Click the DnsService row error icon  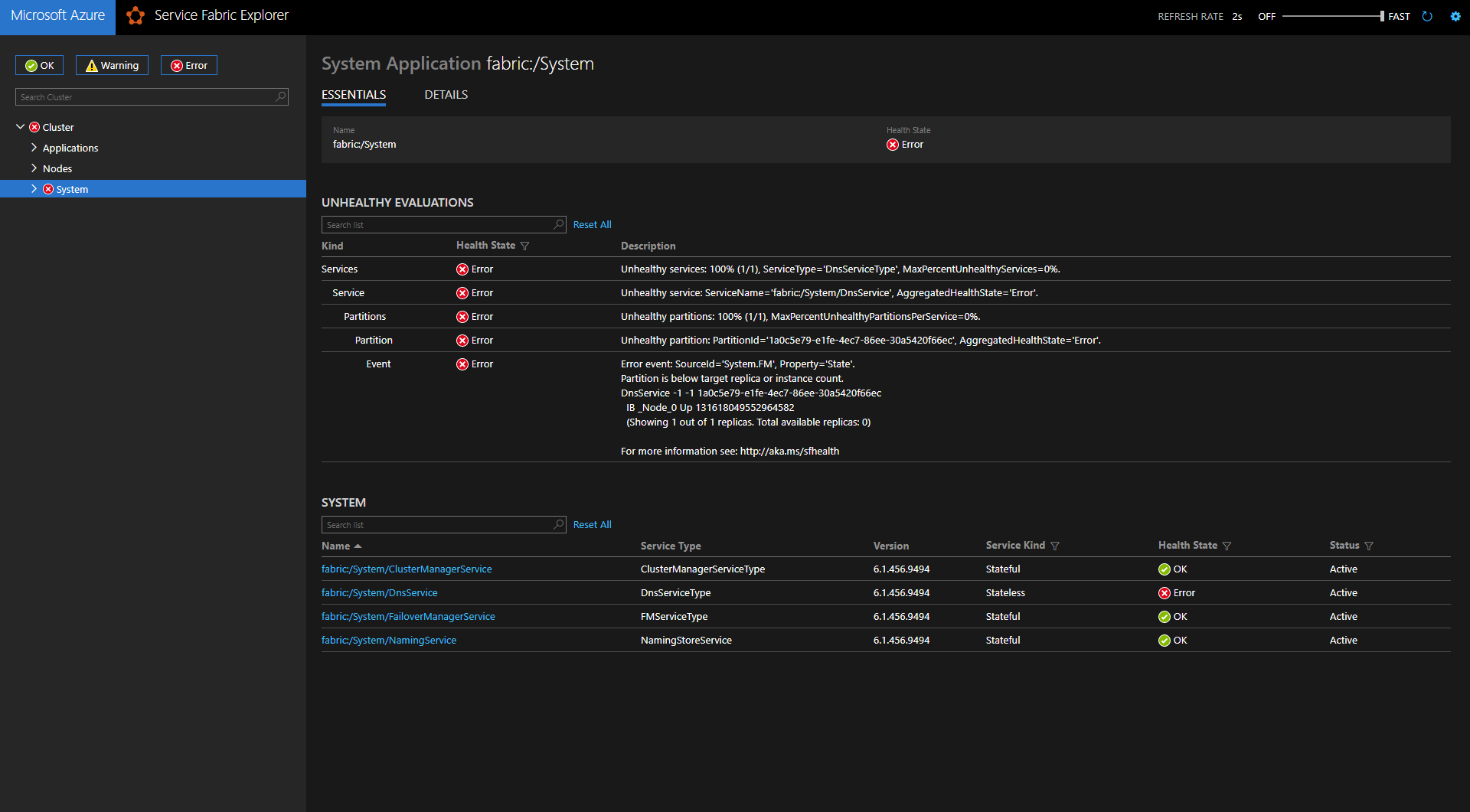[1165, 593]
